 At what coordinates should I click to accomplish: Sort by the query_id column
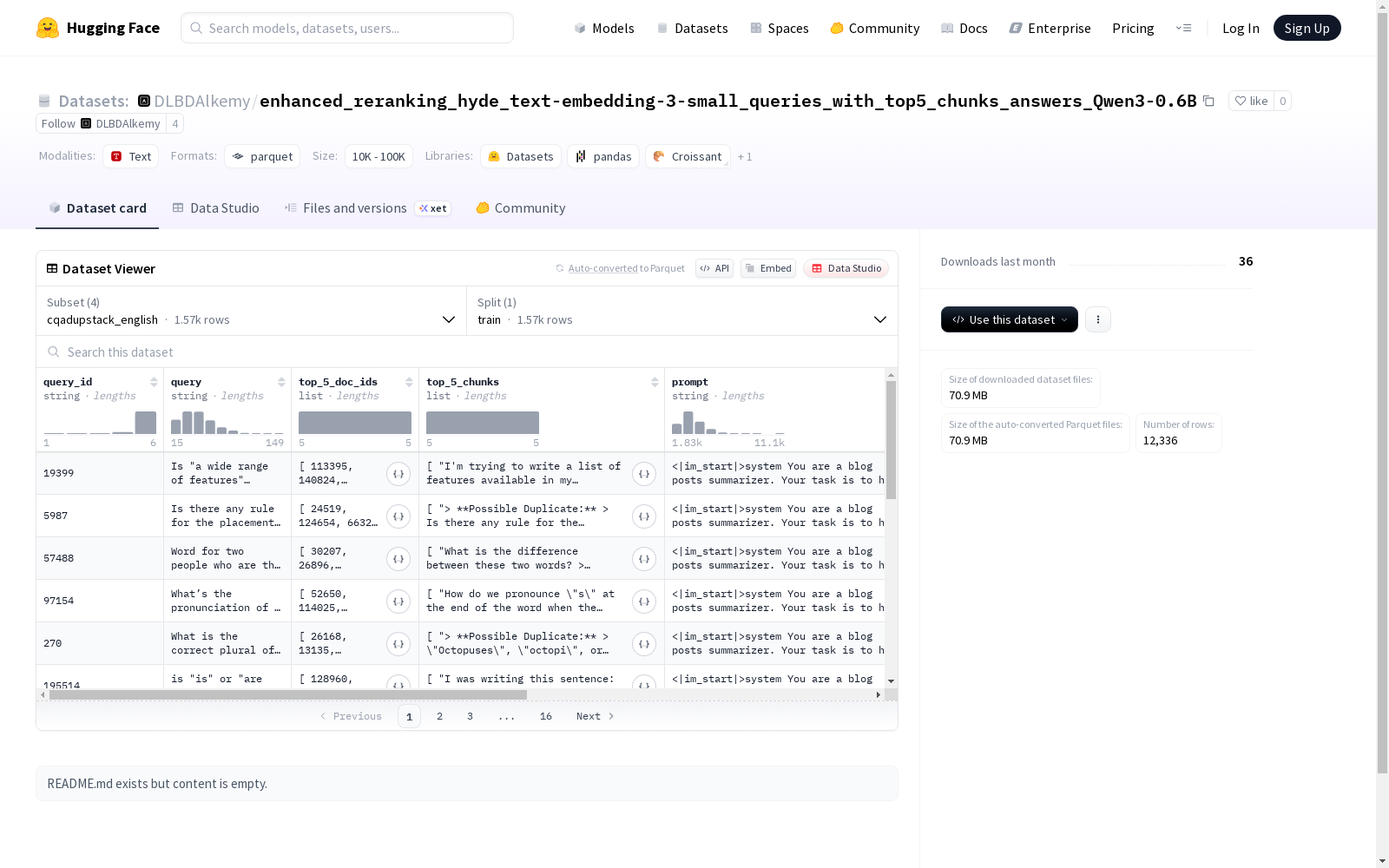154,382
